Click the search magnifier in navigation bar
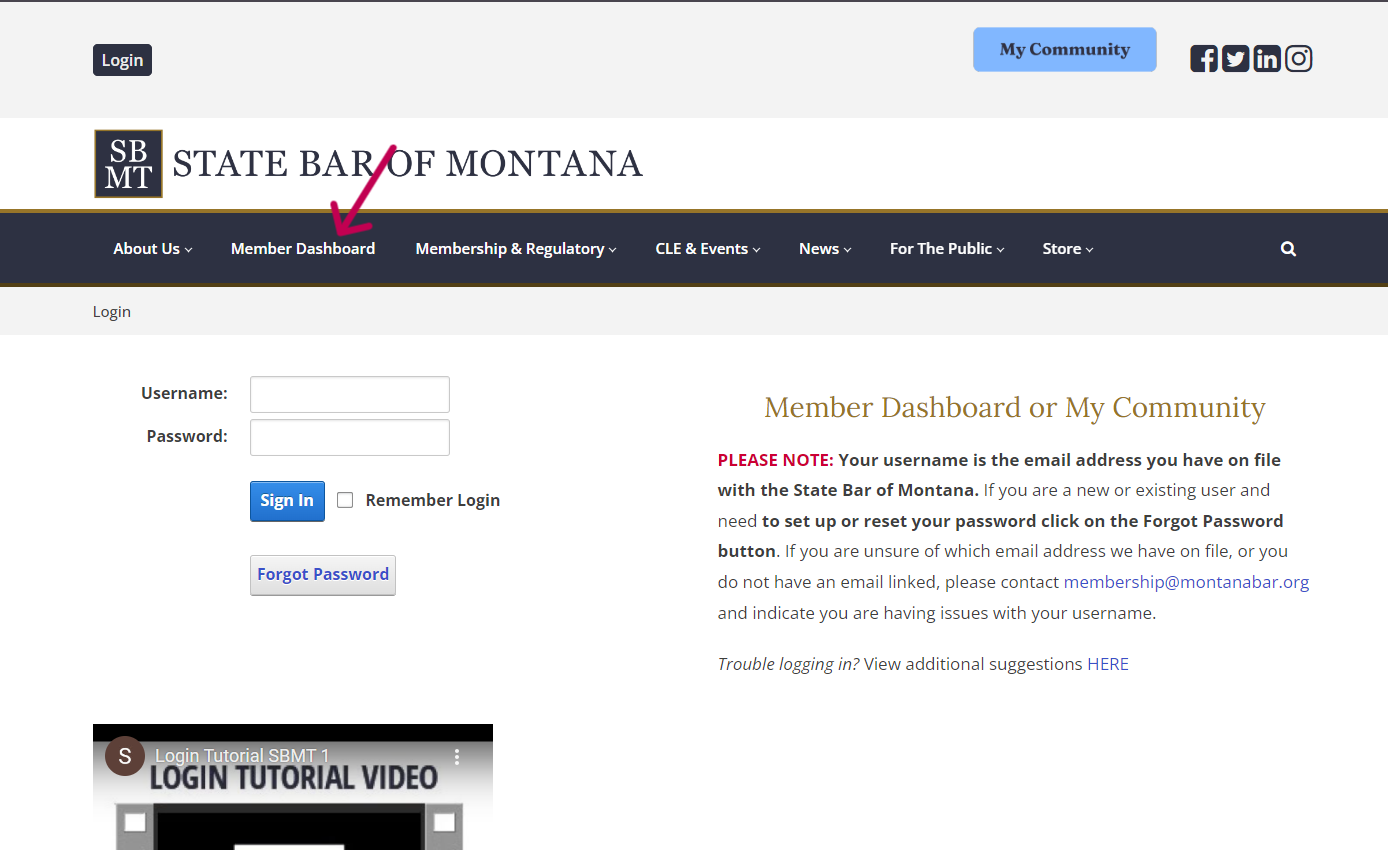 pos(1288,249)
